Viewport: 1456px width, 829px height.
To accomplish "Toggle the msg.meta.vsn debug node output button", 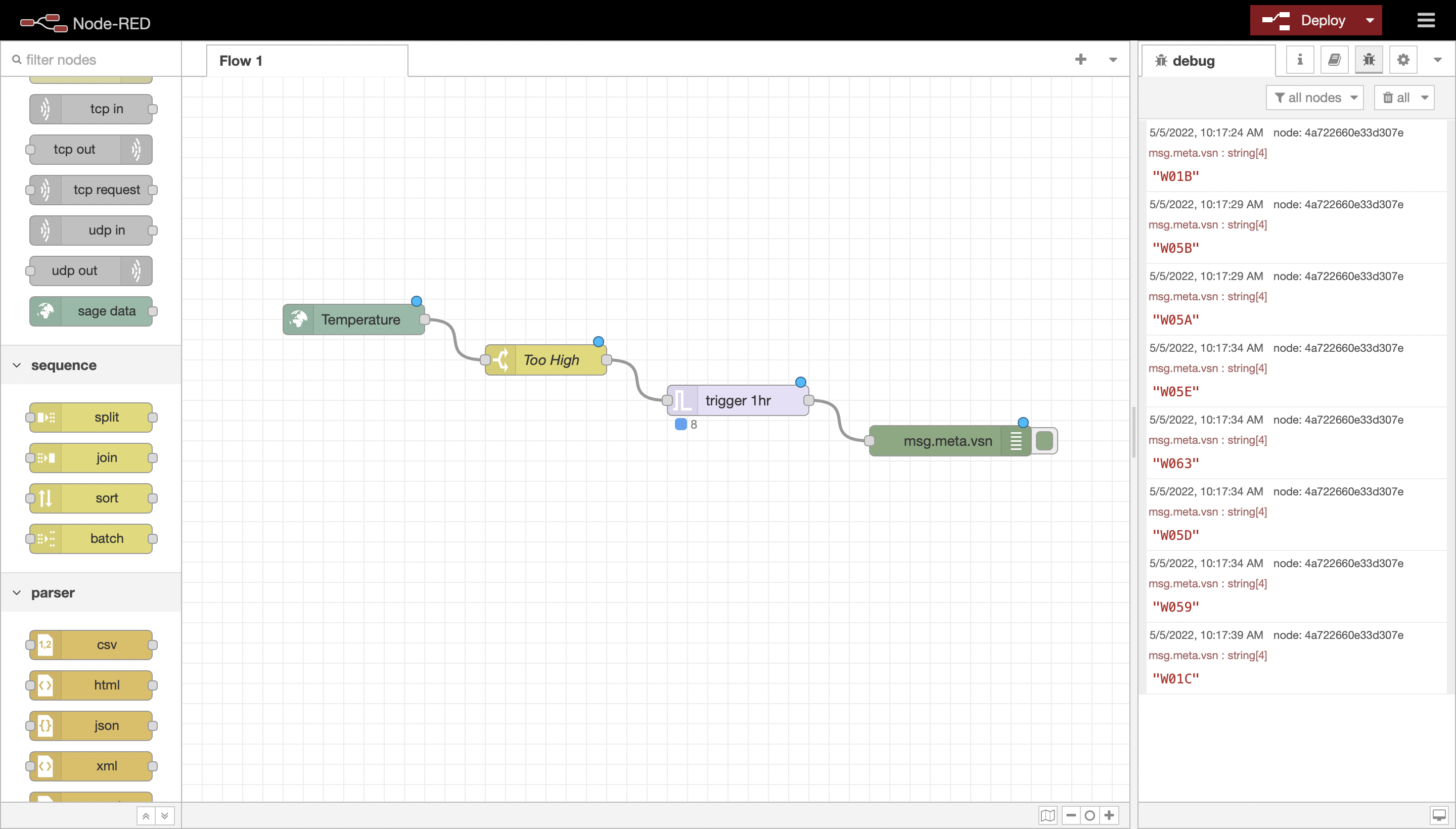I will [1044, 441].
